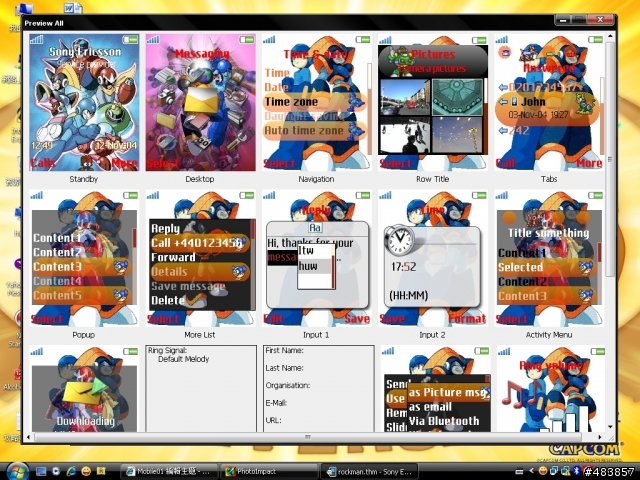Close the Preview All window
The width and height of the screenshot is (640, 480).
(600, 20)
